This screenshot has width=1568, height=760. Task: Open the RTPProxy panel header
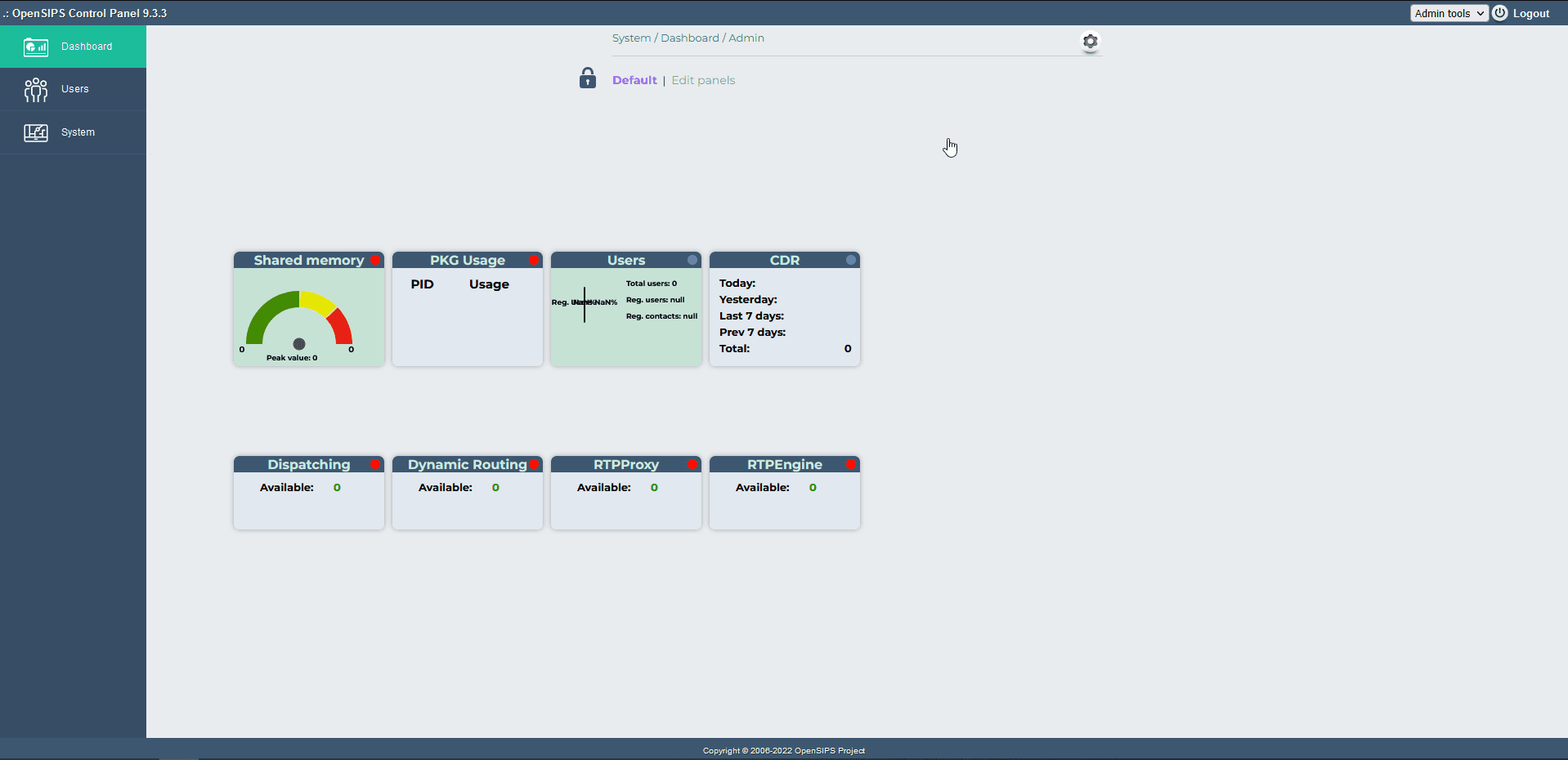pyautogui.click(x=626, y=464)
